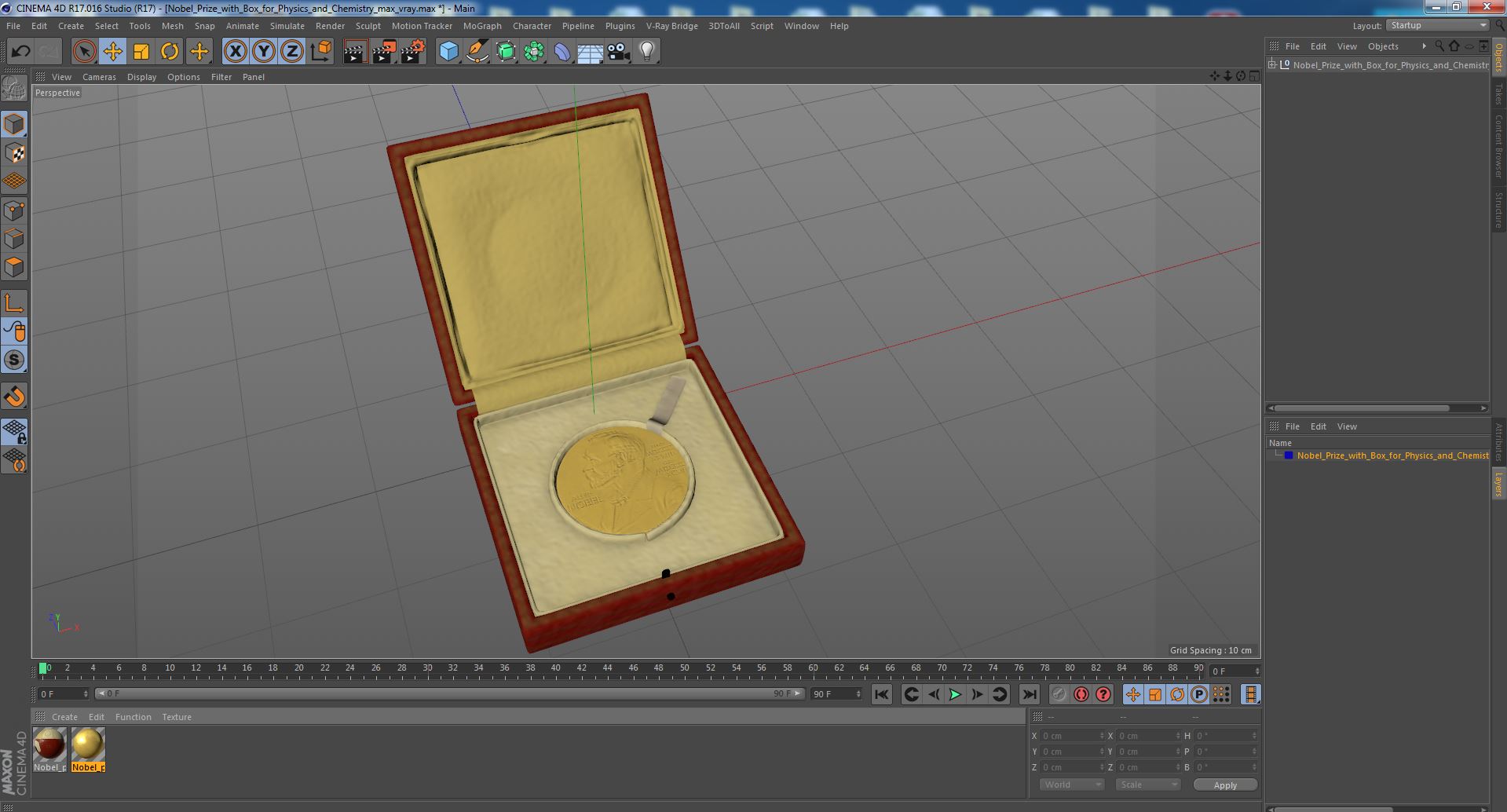Open material manager Function menu
Viewport: 1507px width, 812px height.
tap(133, 717)
